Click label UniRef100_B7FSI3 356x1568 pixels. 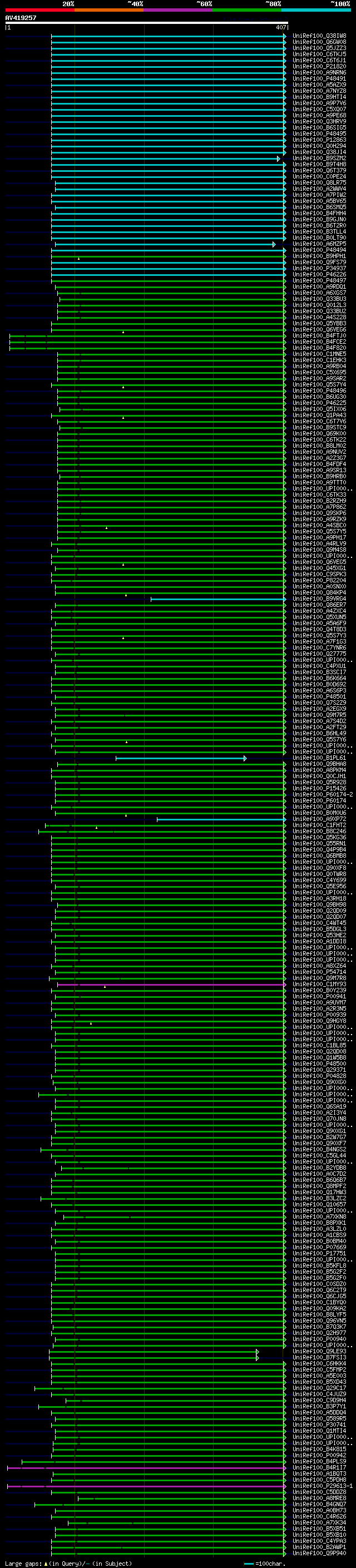tap(319, 1358)
